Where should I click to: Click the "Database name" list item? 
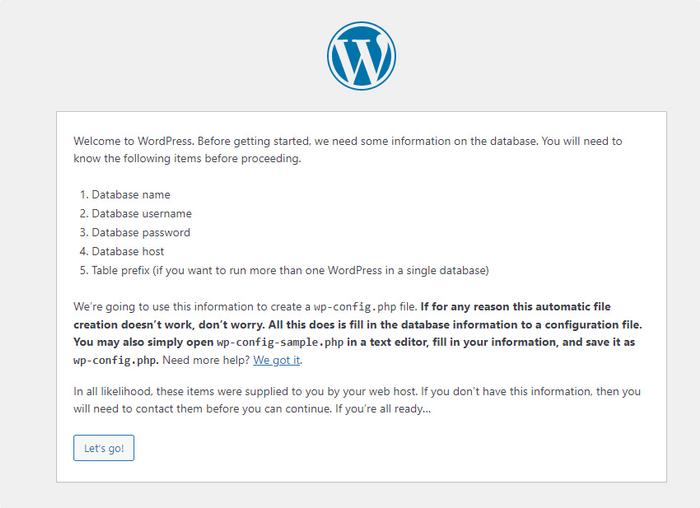(130, 195)
